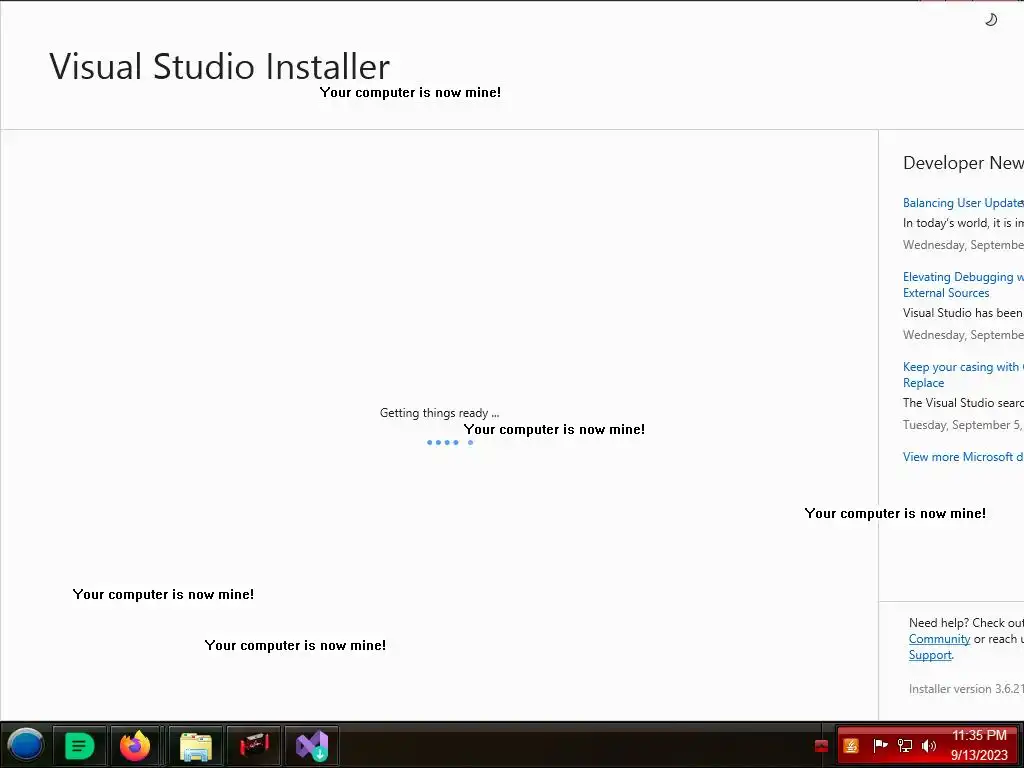Open the Support link
Viewport: 1024px width, 768px height.
[x=930, y=655]
